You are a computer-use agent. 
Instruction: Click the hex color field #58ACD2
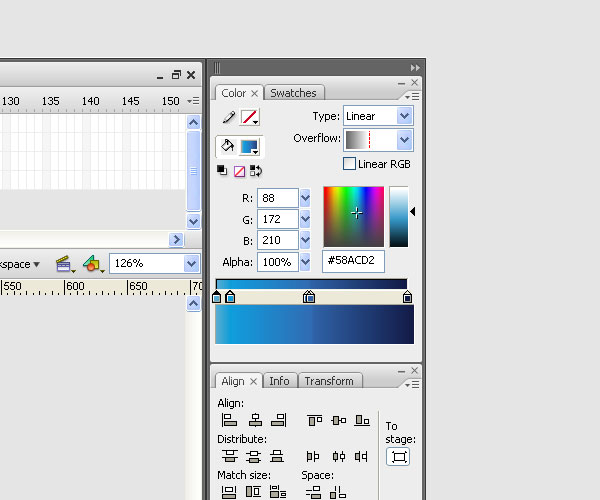pos(353,261)
